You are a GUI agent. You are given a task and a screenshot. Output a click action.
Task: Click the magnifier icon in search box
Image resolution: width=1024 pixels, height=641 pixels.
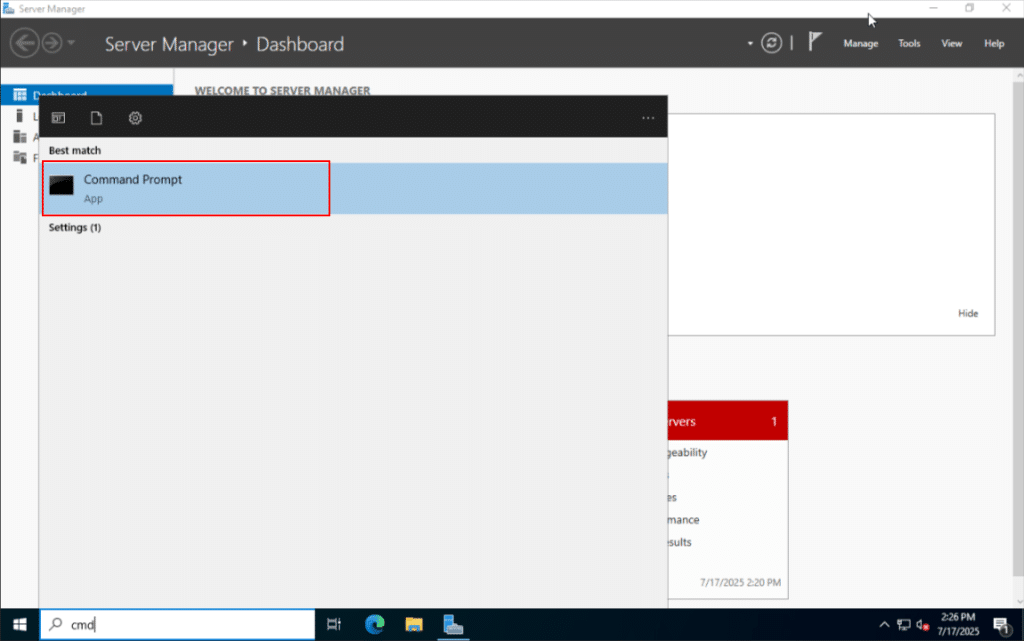[56, 625]
